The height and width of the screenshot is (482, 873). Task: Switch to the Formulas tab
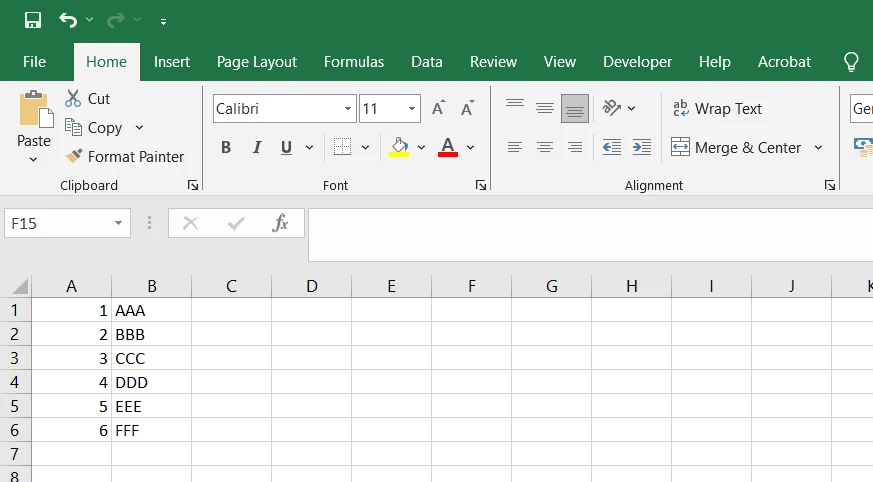(x=354, y=62)
